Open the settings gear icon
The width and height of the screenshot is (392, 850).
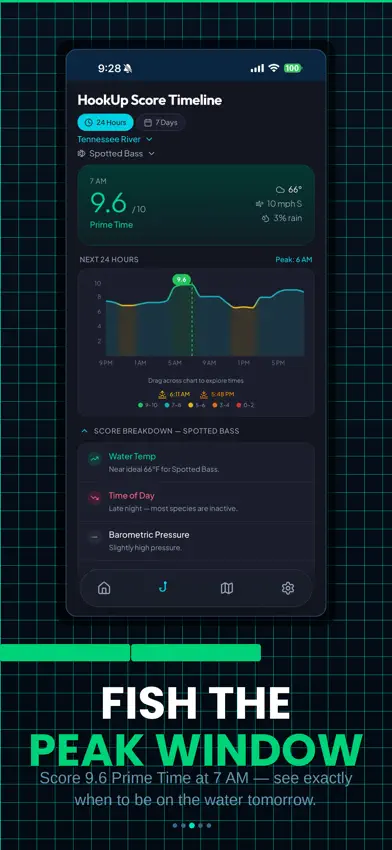coord(288,588)
